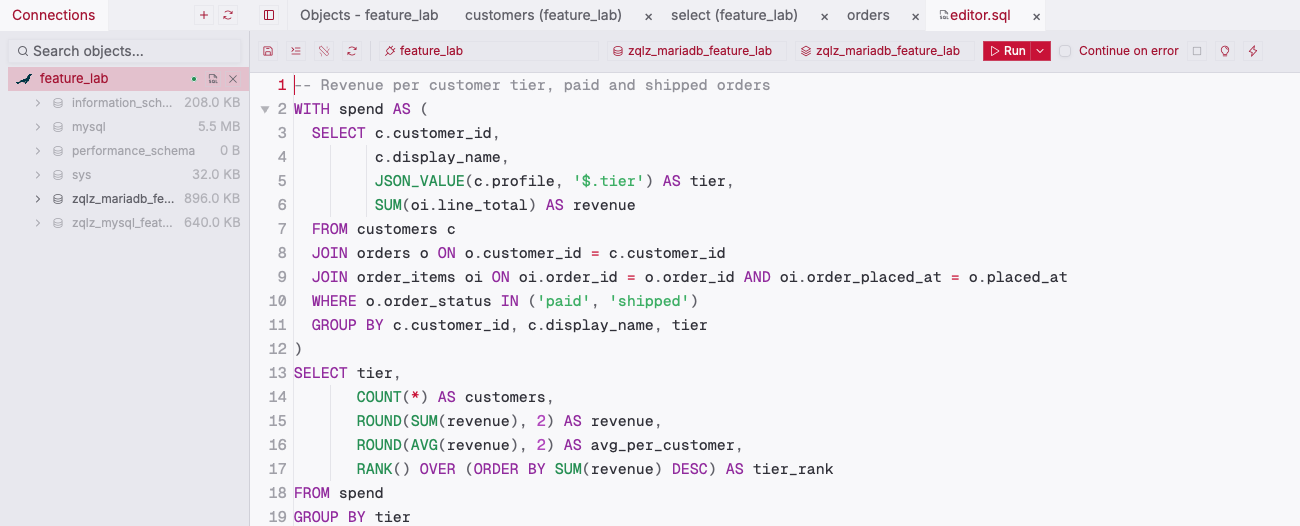The image size is (1300, 526).
Task: Click 'GROUP BY tier' on line 19
Action: (352, 517)
